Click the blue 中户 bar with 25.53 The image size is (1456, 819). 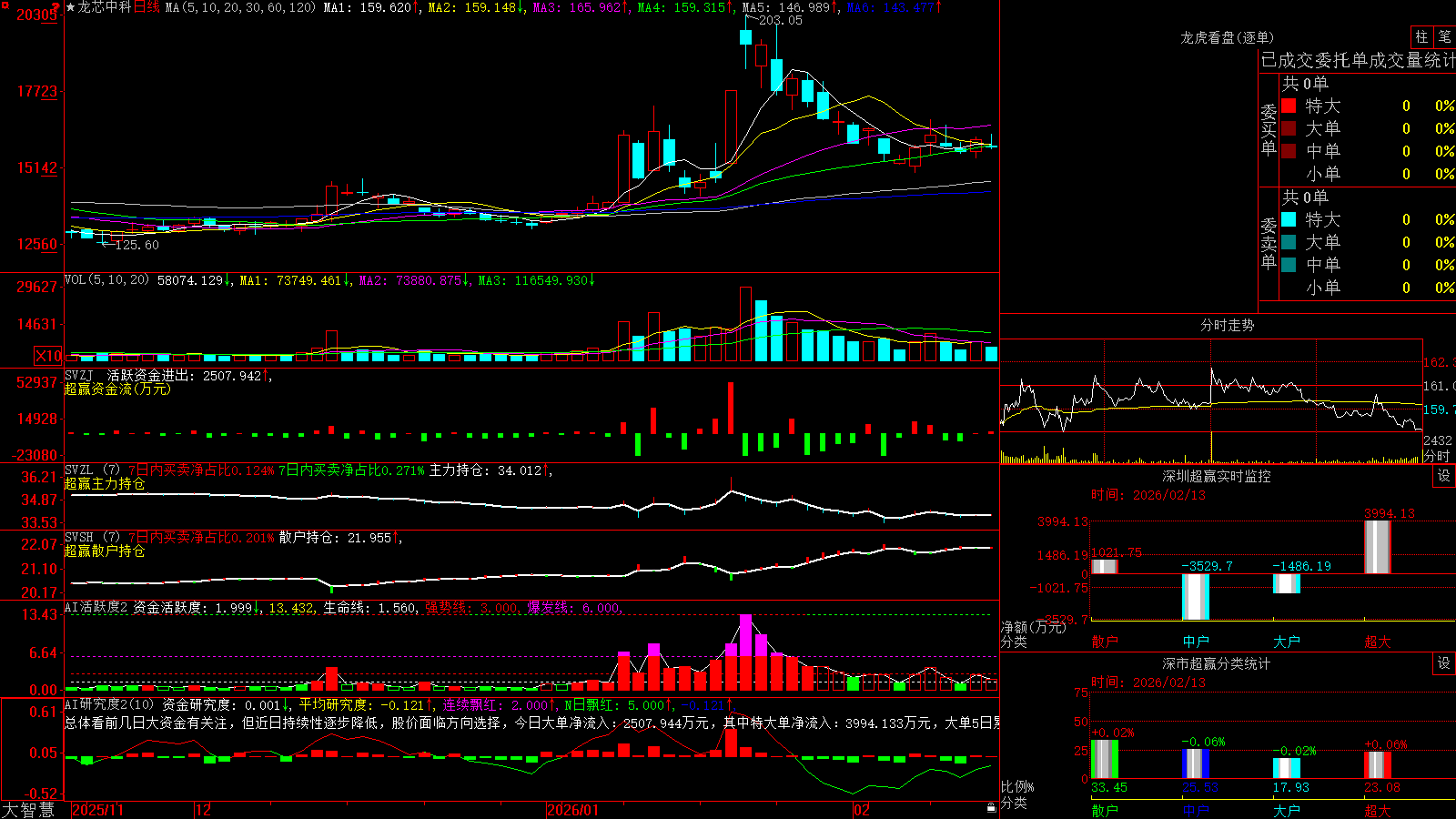[x=1196, y=763]
